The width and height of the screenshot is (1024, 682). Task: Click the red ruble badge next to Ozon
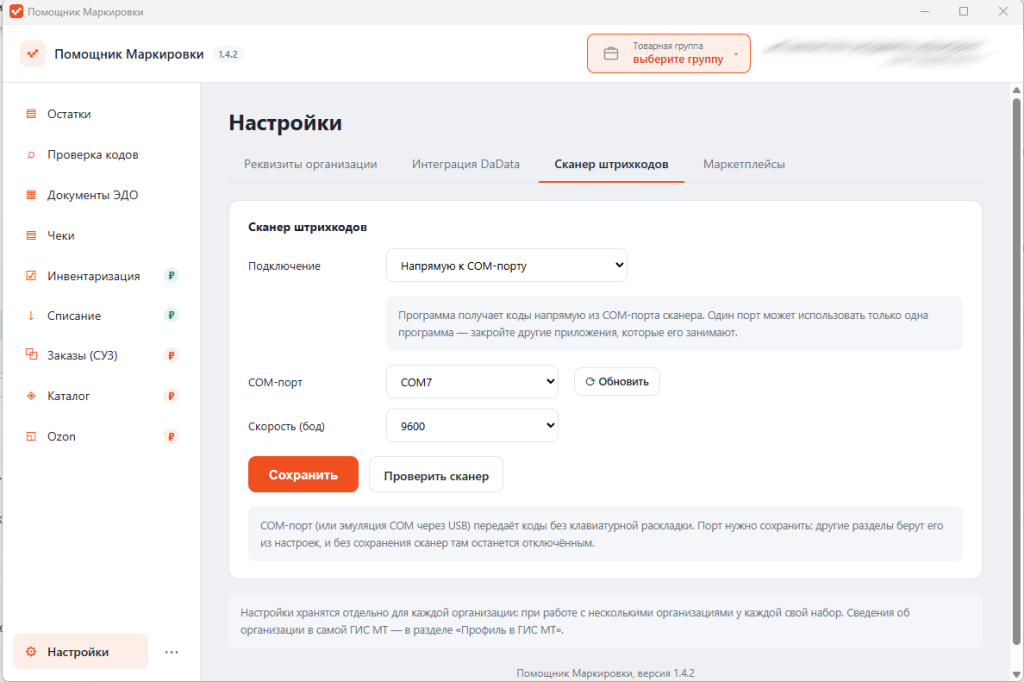(x=171, y=436)
